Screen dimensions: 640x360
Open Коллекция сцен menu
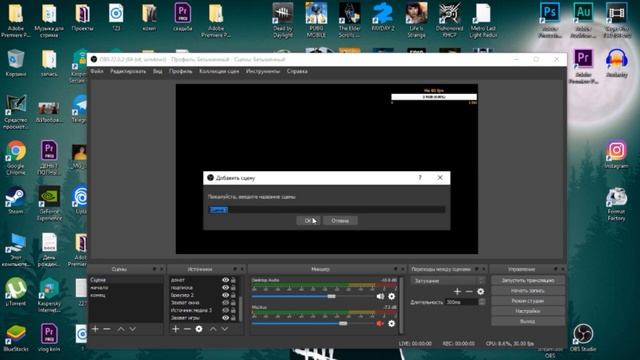219,71
